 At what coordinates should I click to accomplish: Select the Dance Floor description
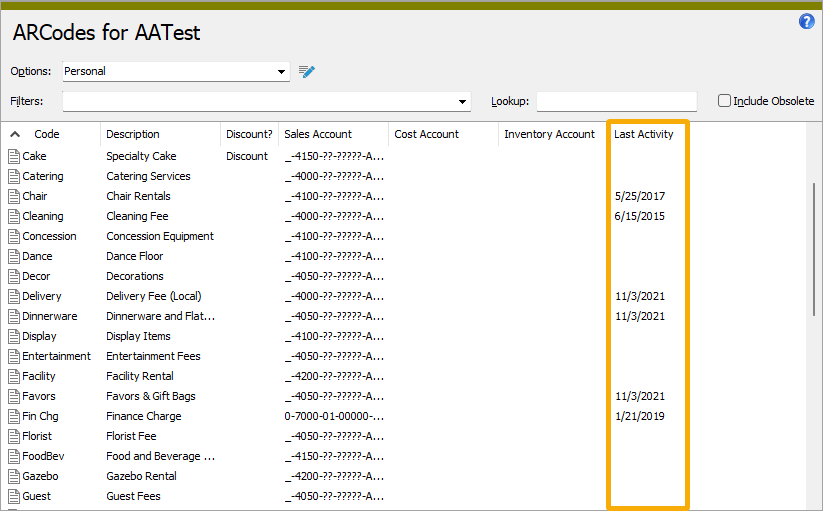click(134, 256)
